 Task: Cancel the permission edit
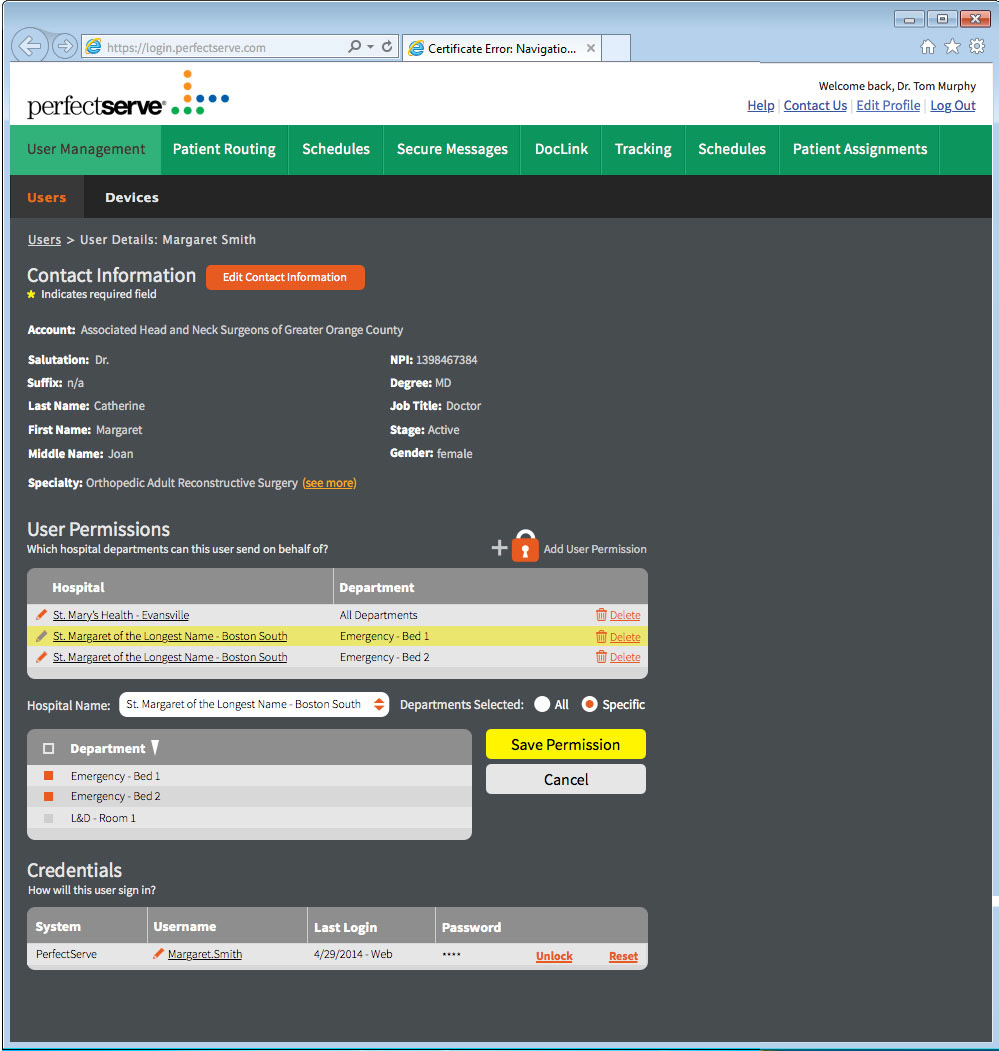point(566,780)
